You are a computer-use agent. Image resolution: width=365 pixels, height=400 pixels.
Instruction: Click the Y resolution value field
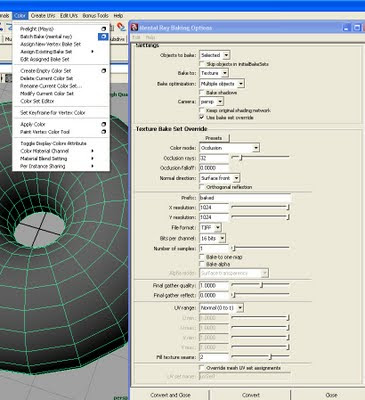click(214, 217)
